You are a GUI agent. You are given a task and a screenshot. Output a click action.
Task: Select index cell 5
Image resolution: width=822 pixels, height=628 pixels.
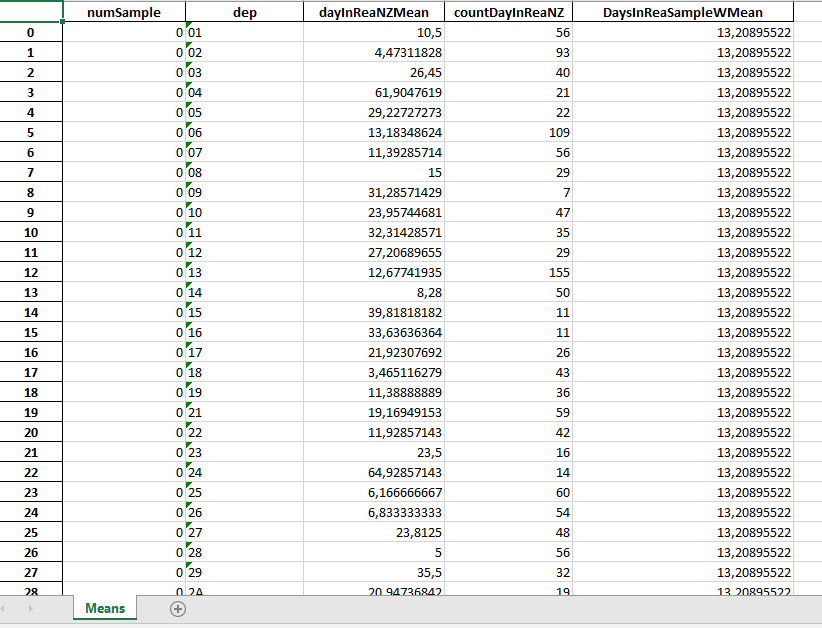point(31,133)
